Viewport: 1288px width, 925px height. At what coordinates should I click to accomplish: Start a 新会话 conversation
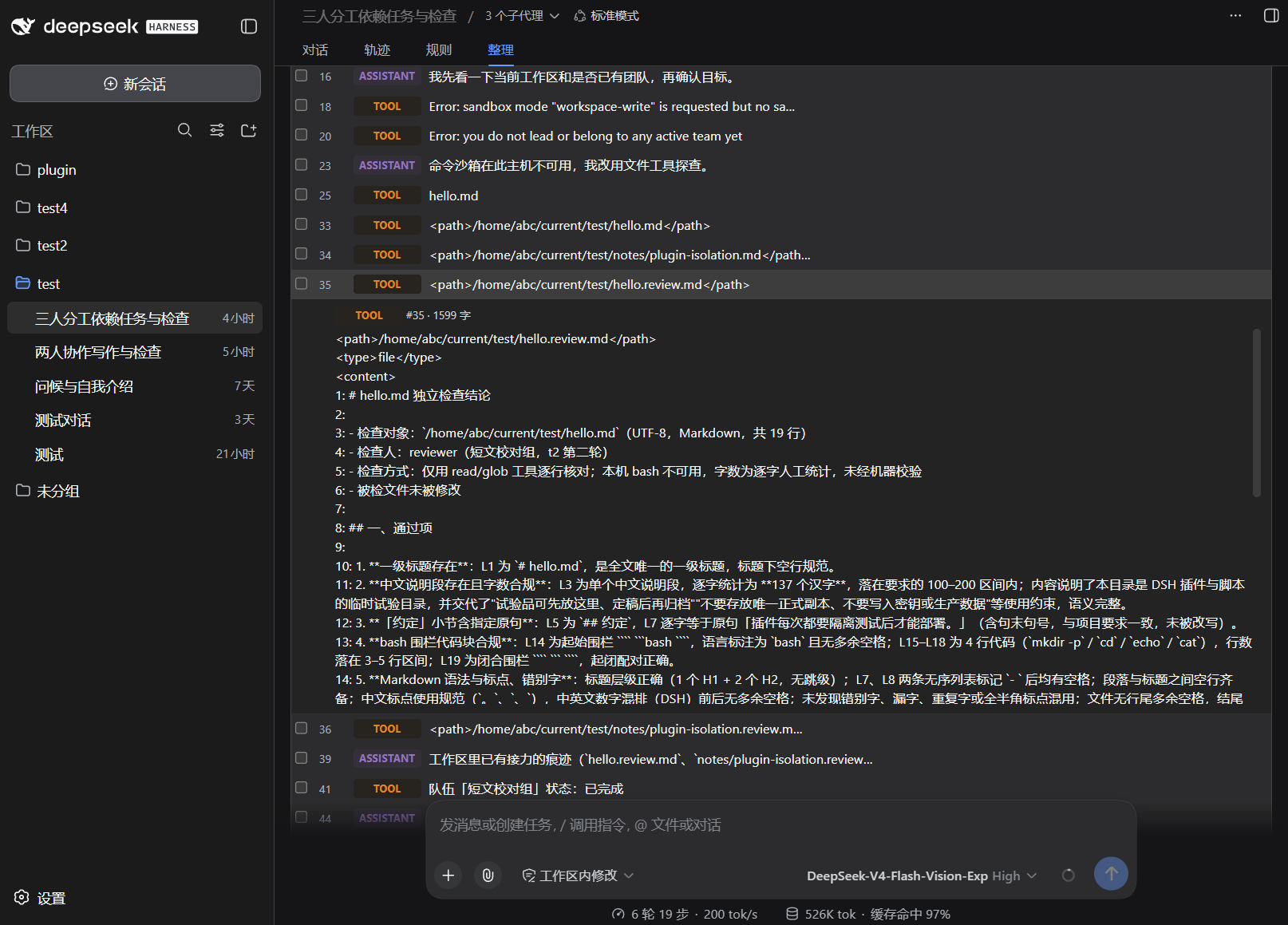[135, 84]
